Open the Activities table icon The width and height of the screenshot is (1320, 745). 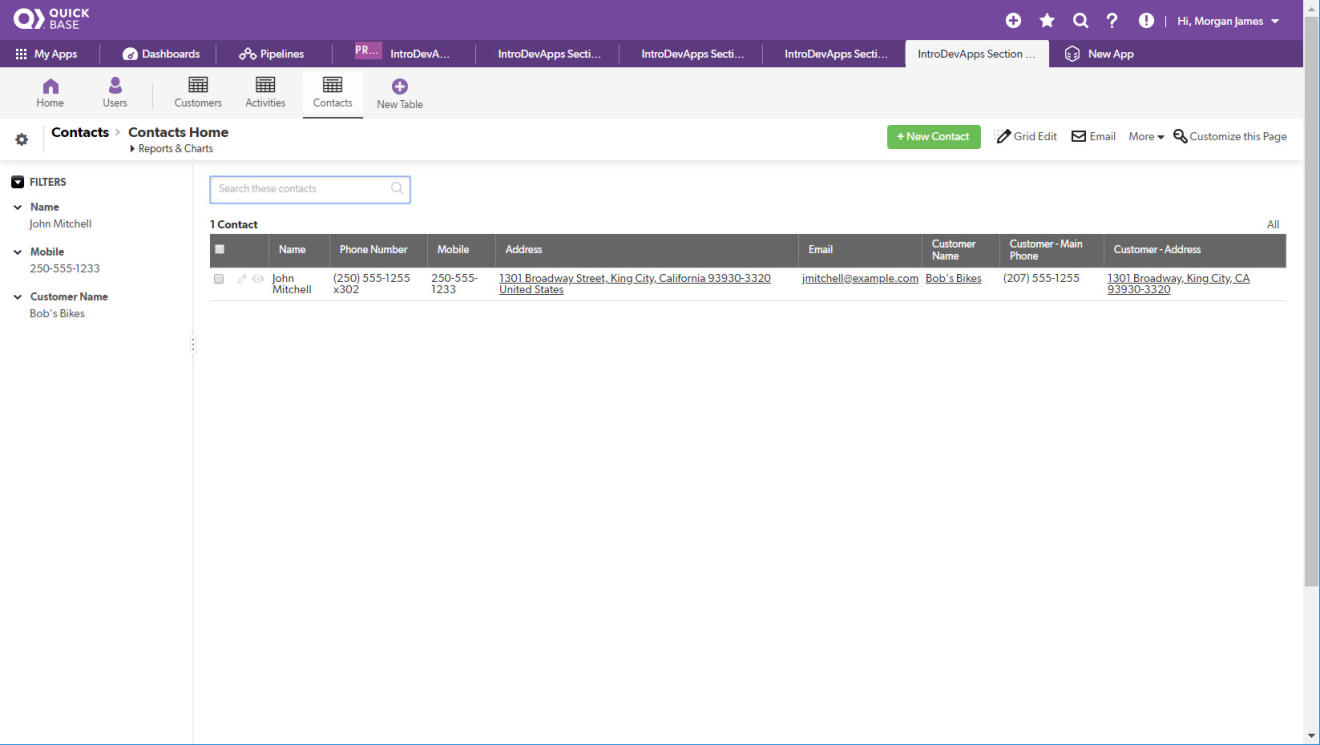click(265, 86)
